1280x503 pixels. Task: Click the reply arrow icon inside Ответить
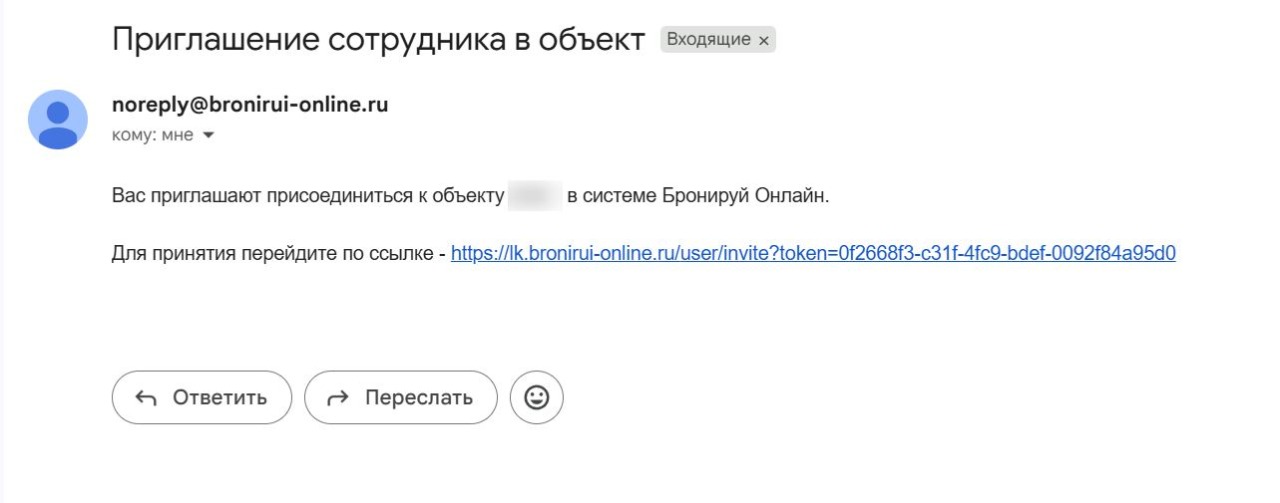point(146,398)
